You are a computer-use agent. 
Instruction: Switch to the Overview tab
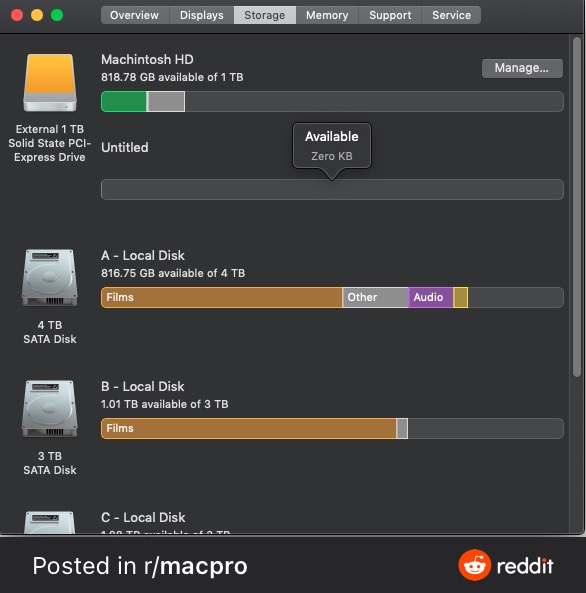point(135,15)
